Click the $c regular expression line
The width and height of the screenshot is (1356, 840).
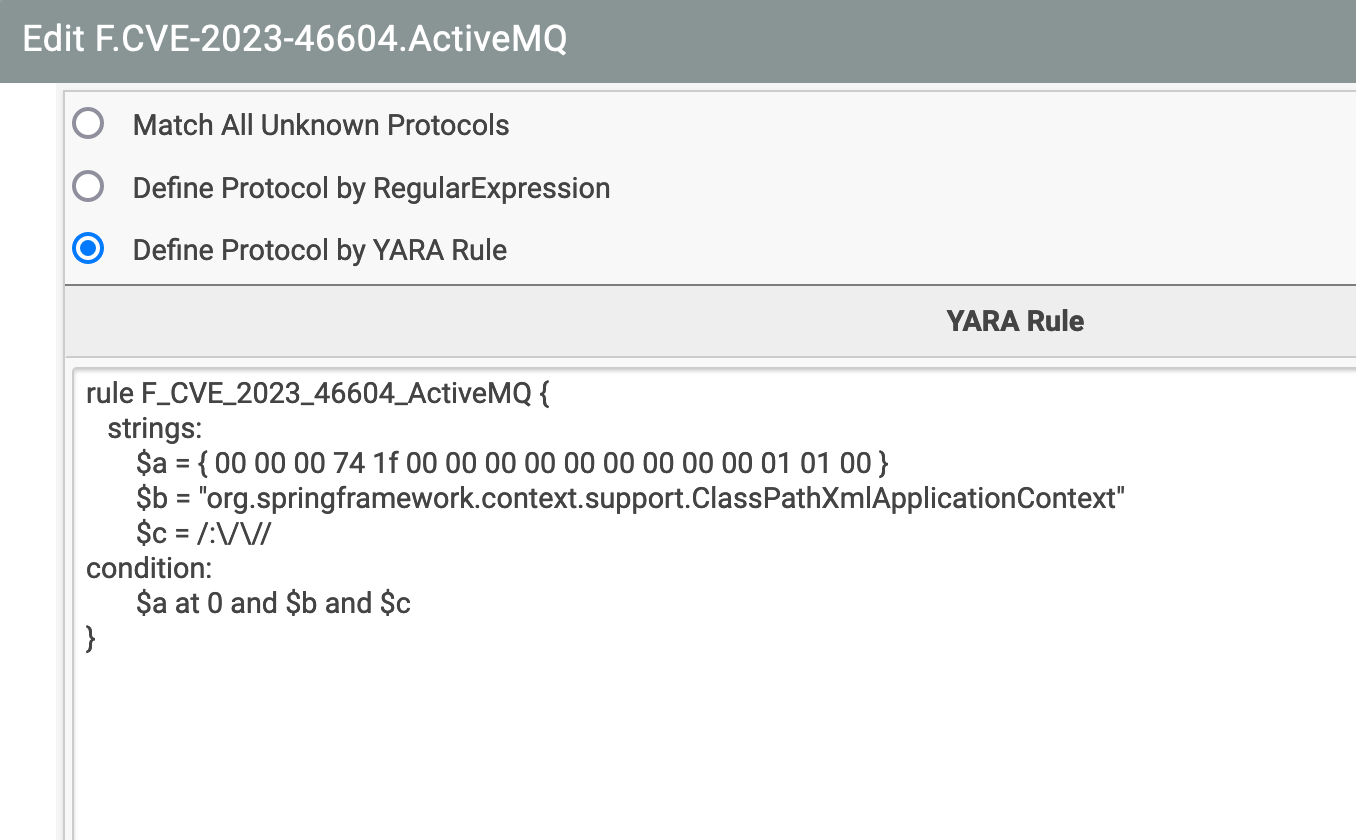coord(175,533)
